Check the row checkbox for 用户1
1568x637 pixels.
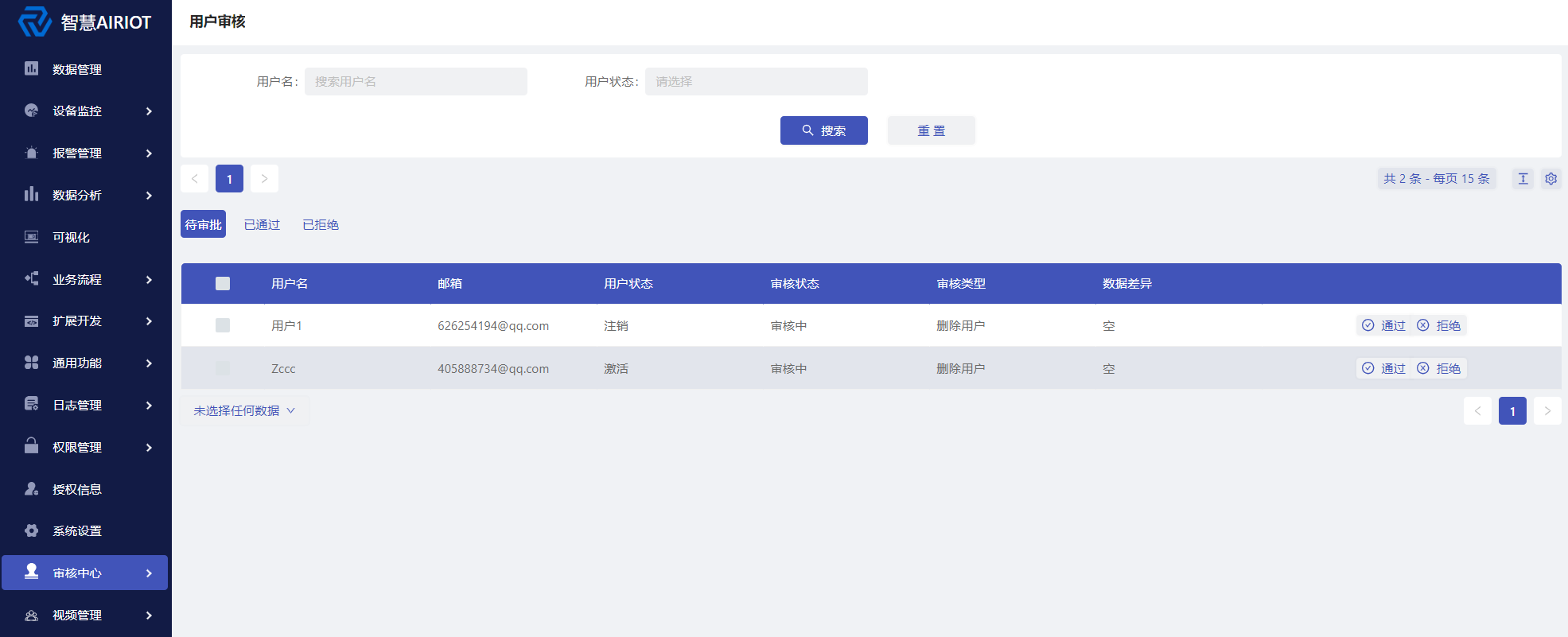click(x=223, y=325)
